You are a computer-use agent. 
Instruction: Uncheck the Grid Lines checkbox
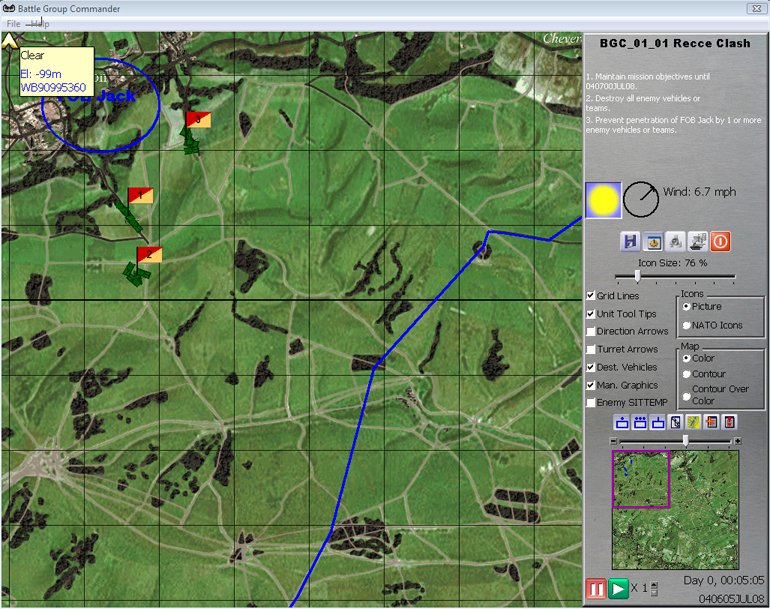tap(591, 296)
